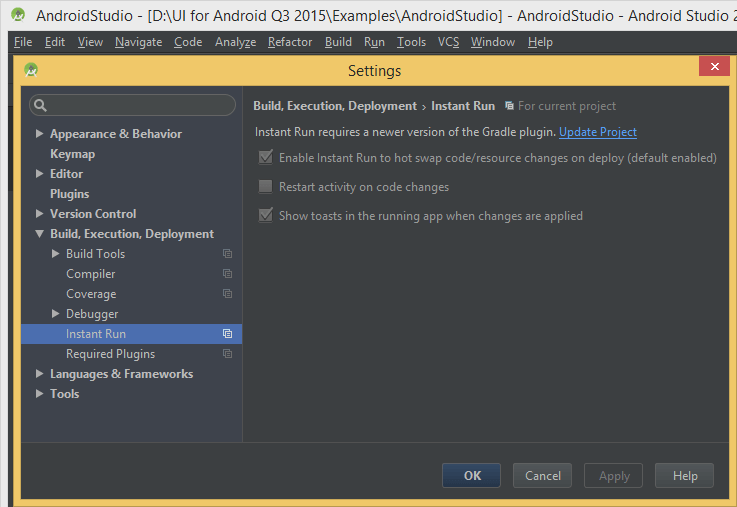This screenshot has height=507, width=737.
Task: Open the VCS menu
Action: click(x=448, y=42)
